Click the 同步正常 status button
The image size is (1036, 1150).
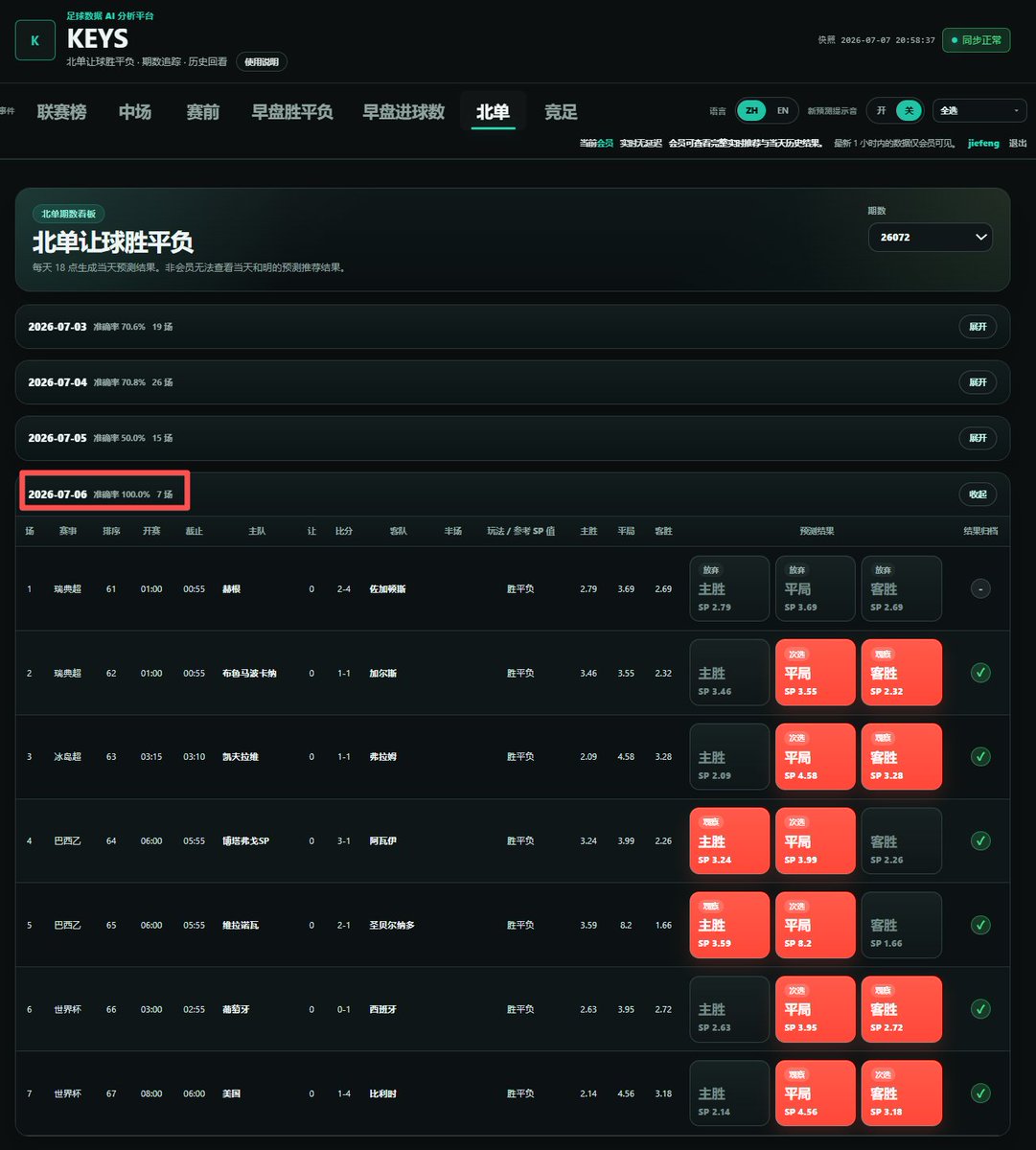pos(976,40)
